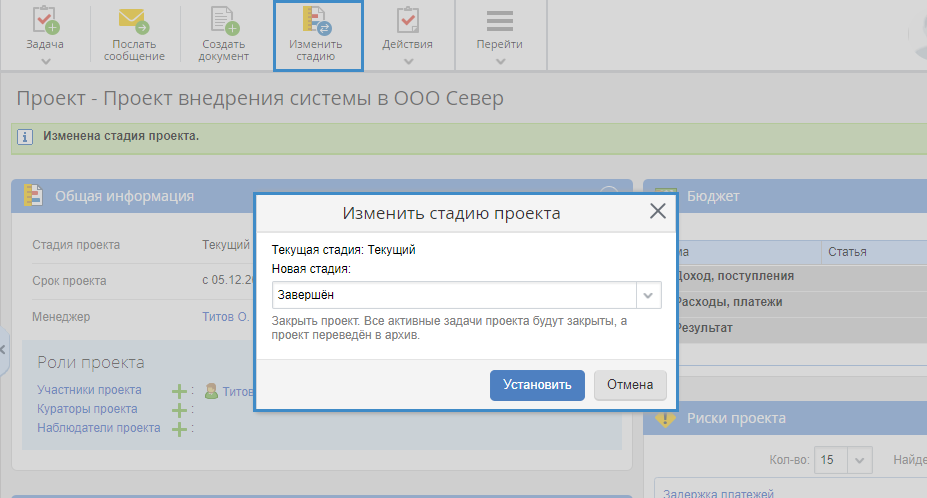The width and height of the screenshot is (927, 498).
Task: Add a participant with Участники проекта plus
Action: [x=179, y=391]
